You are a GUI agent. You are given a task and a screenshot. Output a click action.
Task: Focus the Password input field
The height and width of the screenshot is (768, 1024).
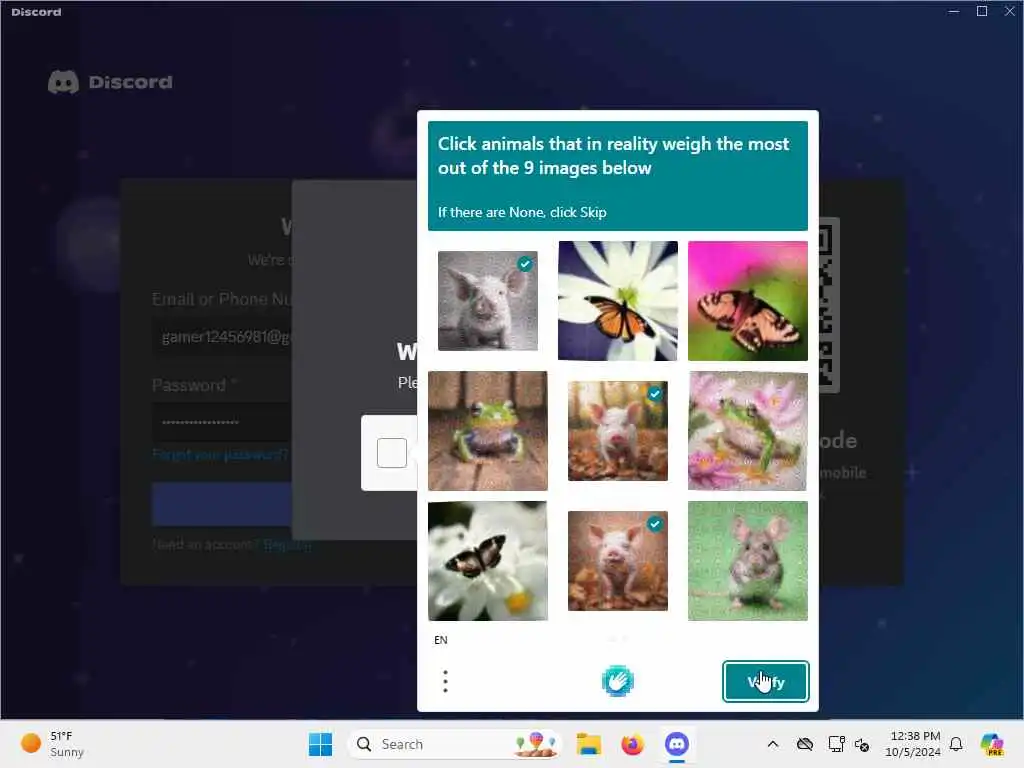click(222, 422)
